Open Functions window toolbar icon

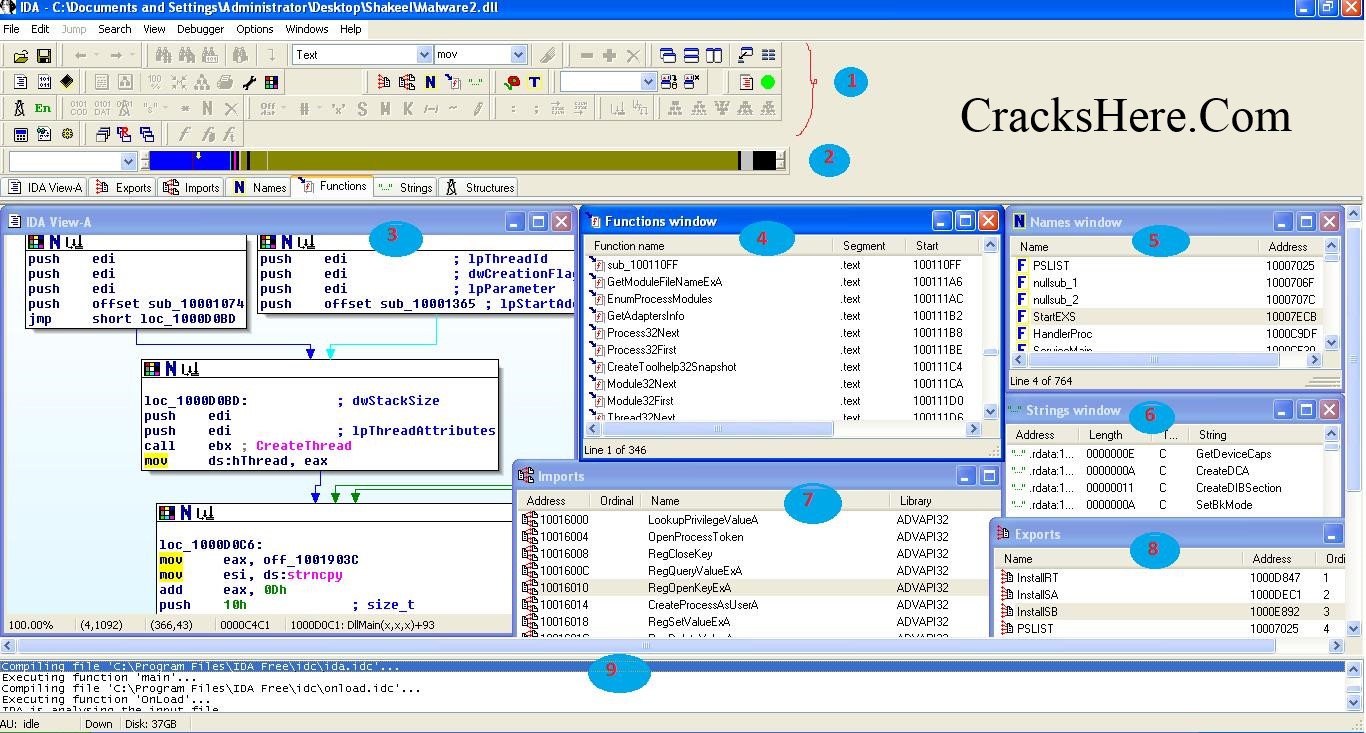[x=453, y=82]
